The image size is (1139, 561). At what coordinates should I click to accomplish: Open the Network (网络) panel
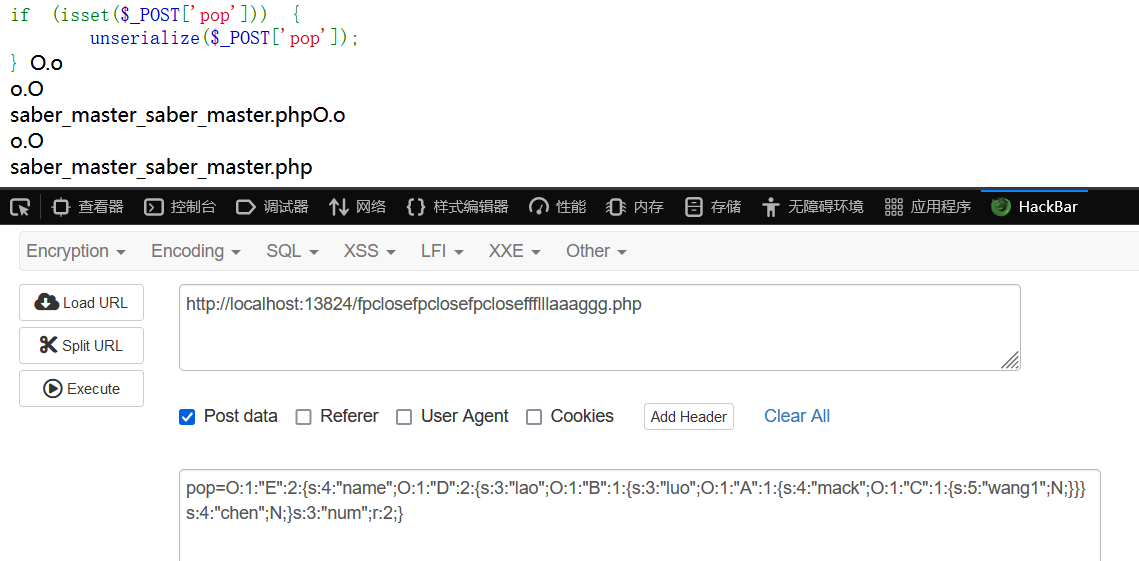pos(357,207)
